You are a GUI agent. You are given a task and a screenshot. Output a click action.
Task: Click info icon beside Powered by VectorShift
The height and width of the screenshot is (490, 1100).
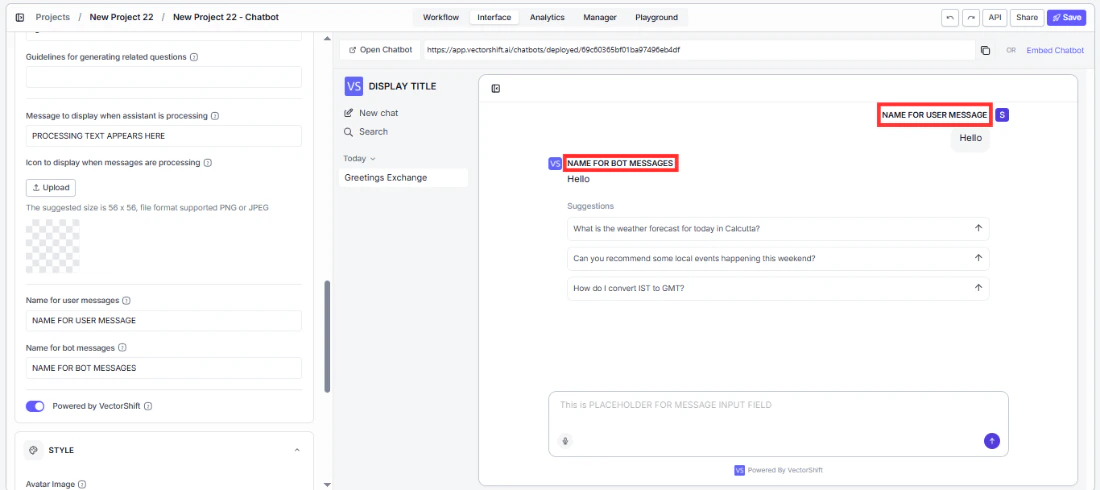(x=148, y=406)
